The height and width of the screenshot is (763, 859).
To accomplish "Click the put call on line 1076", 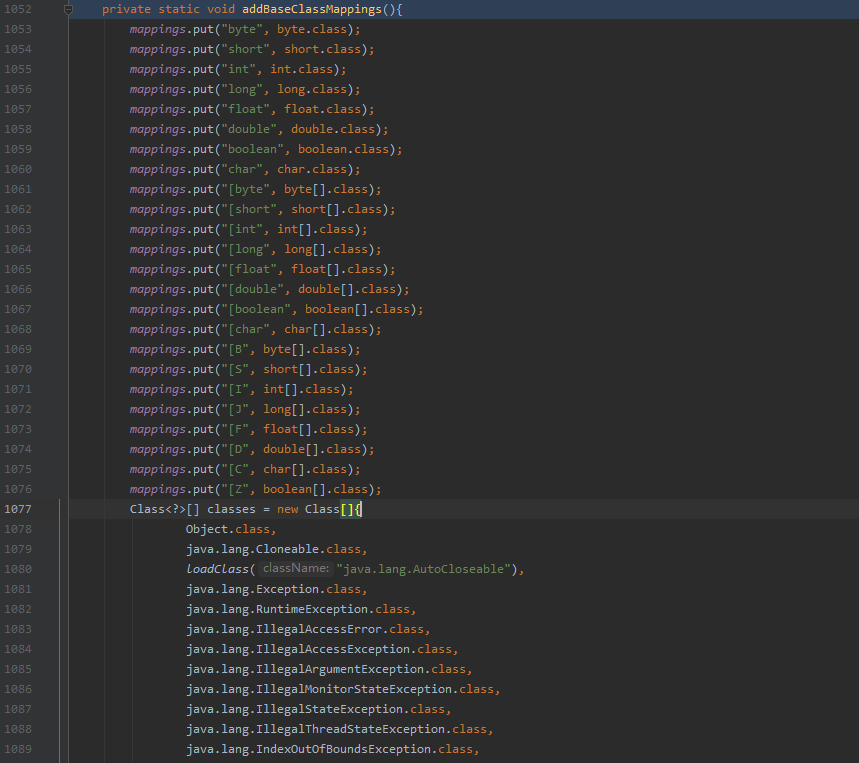I will click(203, 489).
